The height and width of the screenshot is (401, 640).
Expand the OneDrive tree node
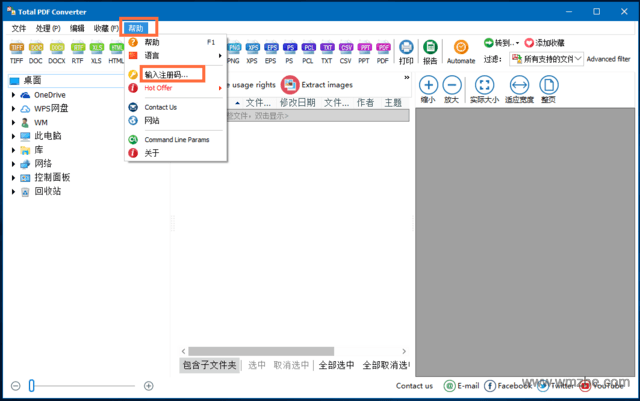[x=13, y=95]
